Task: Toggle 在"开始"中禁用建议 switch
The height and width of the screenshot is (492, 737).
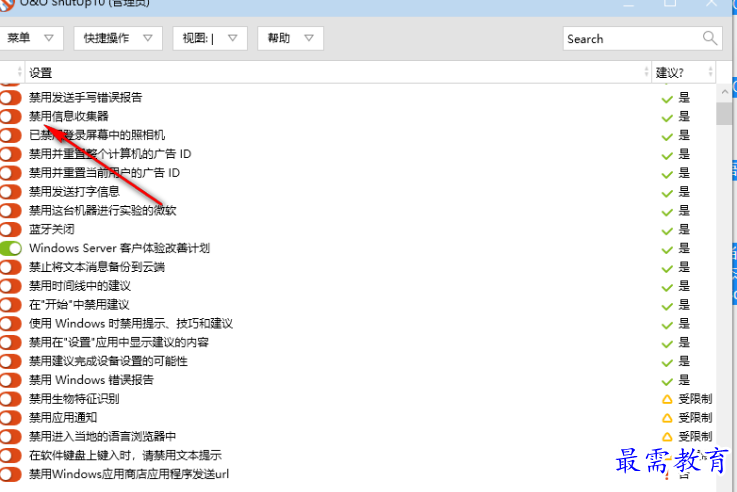Action: [10, 305]
